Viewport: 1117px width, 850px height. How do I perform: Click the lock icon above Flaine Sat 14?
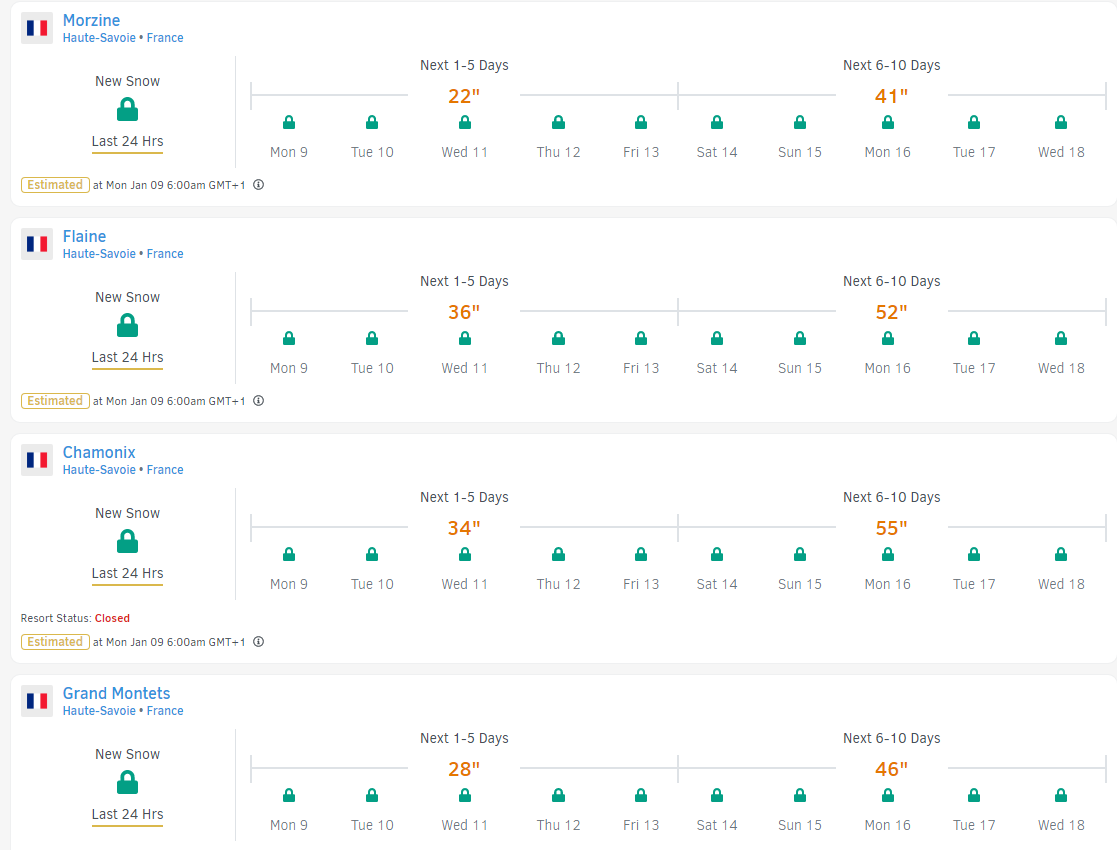pos(717,339)
